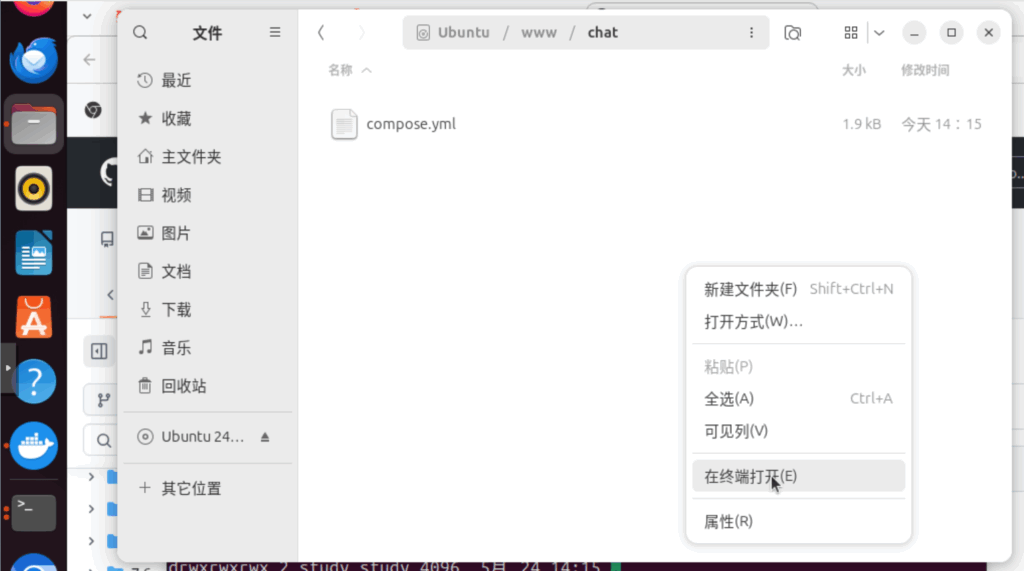
Task: Click the git branch icon in background window
Action: coord(104,400)
